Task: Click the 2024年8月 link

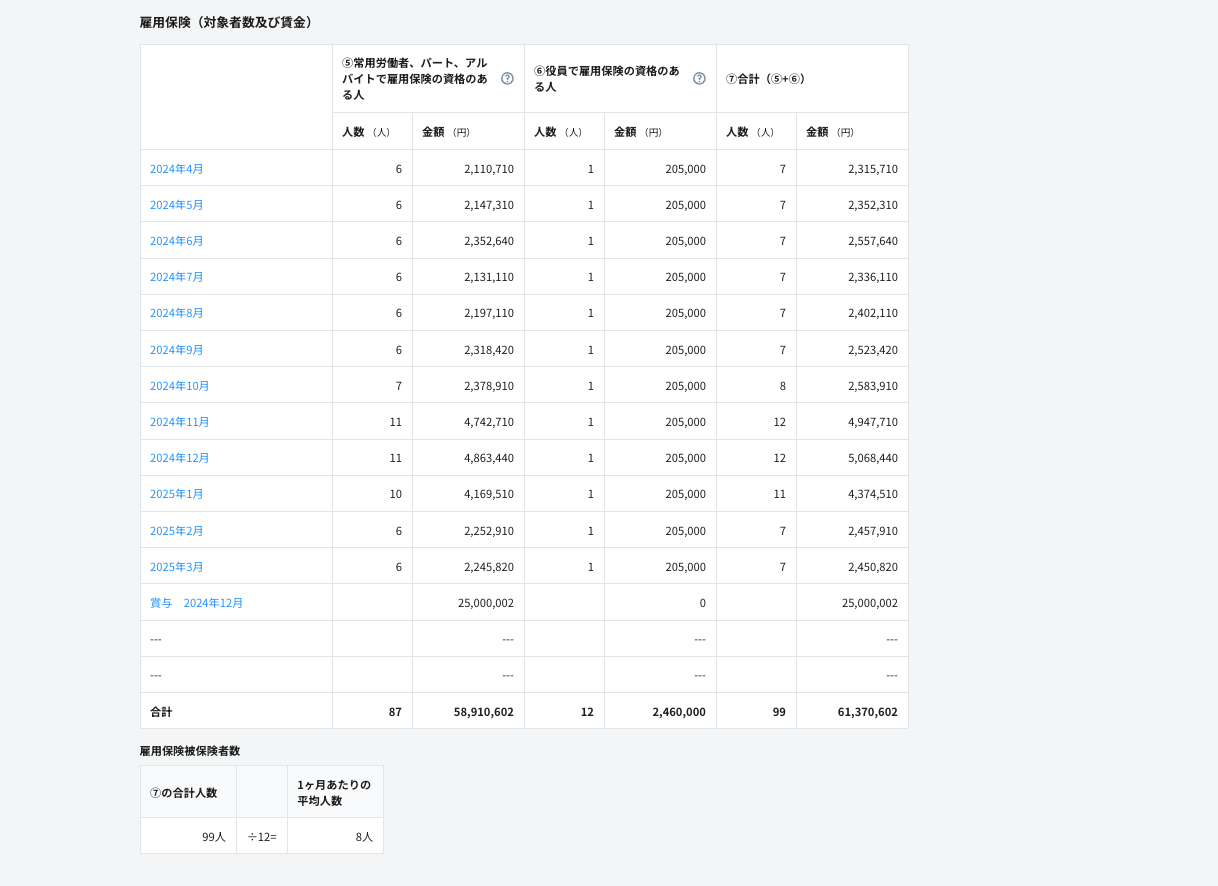Action: pyautogui.click(x=177, y=313)
